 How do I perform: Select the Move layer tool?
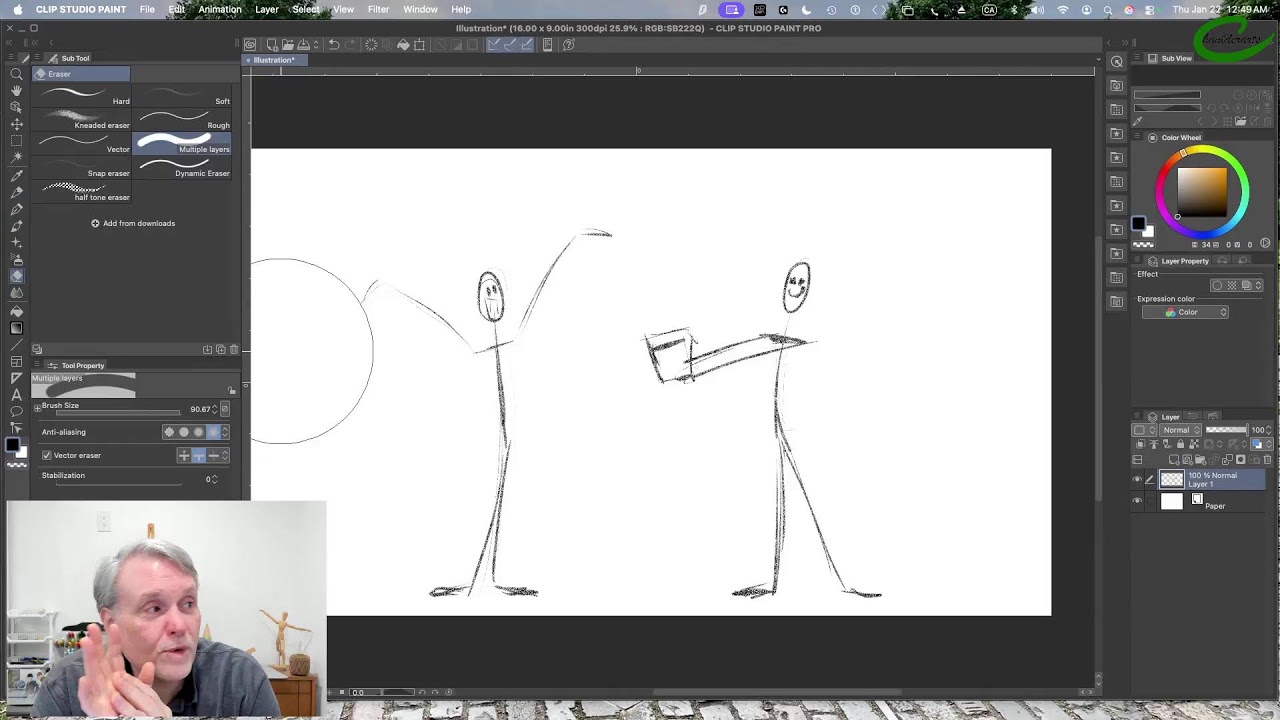(16, 124)
